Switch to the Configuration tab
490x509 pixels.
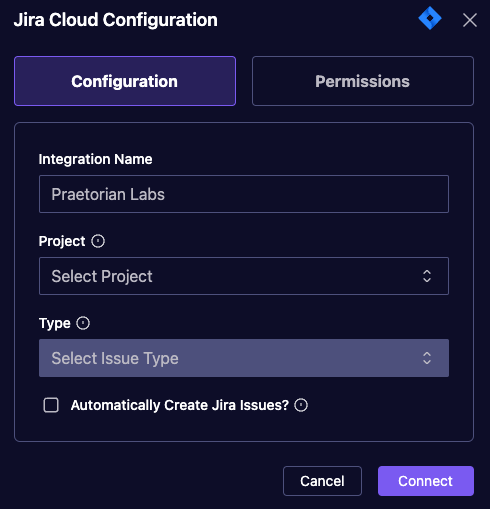(x=125, y=81)
